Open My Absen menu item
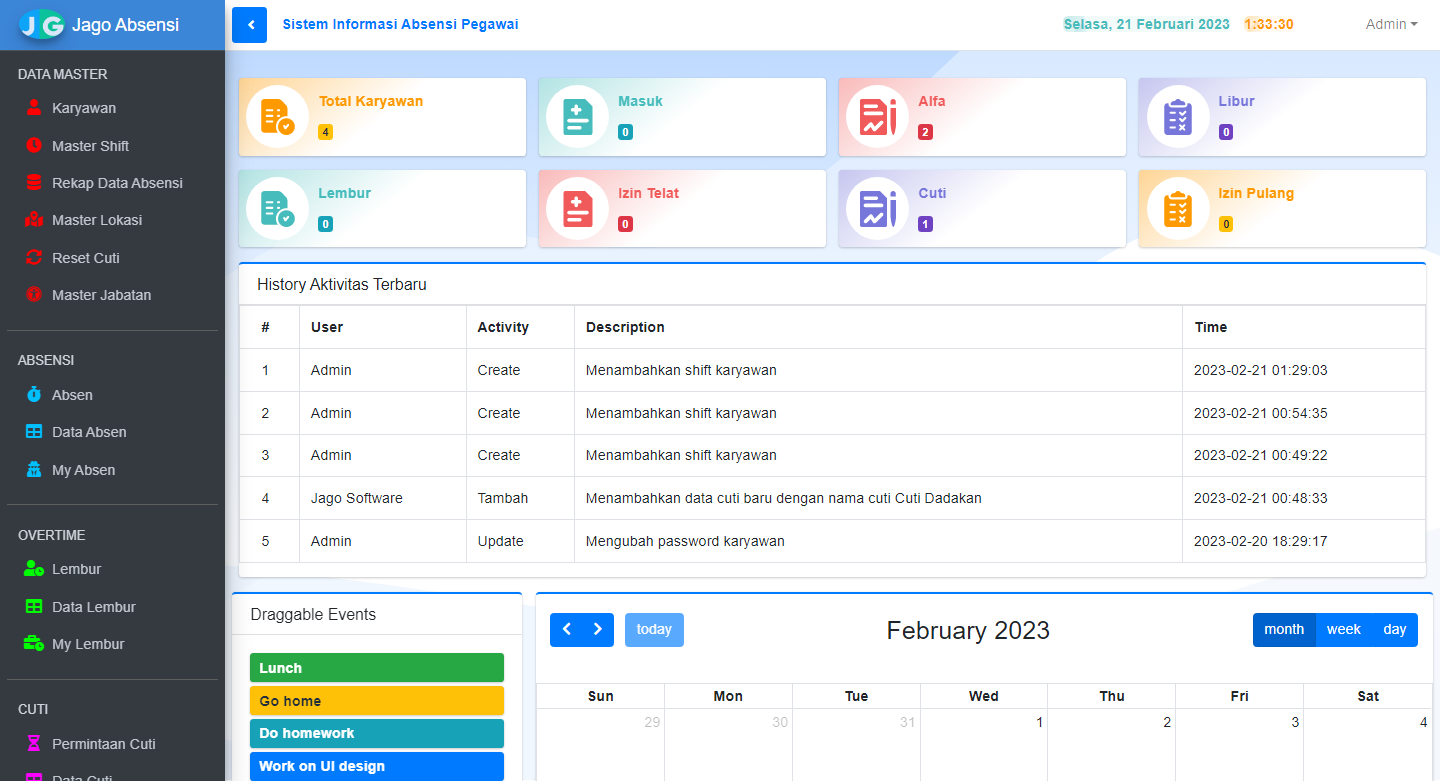This screenshot has width=1440, height=781. pos(83,470)
